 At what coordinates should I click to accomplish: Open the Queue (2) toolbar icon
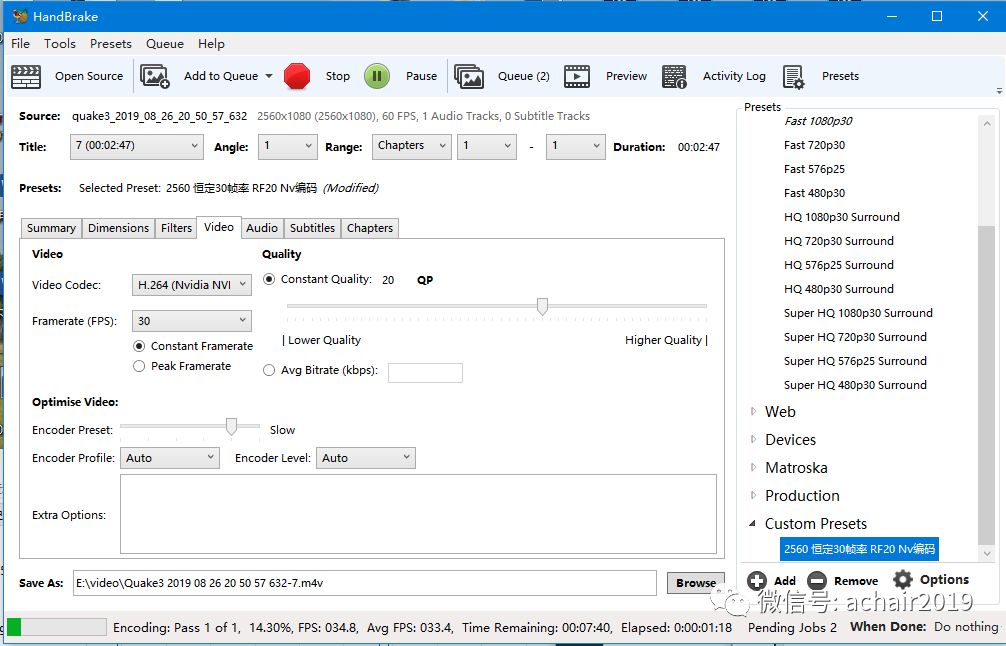[469, 76]
